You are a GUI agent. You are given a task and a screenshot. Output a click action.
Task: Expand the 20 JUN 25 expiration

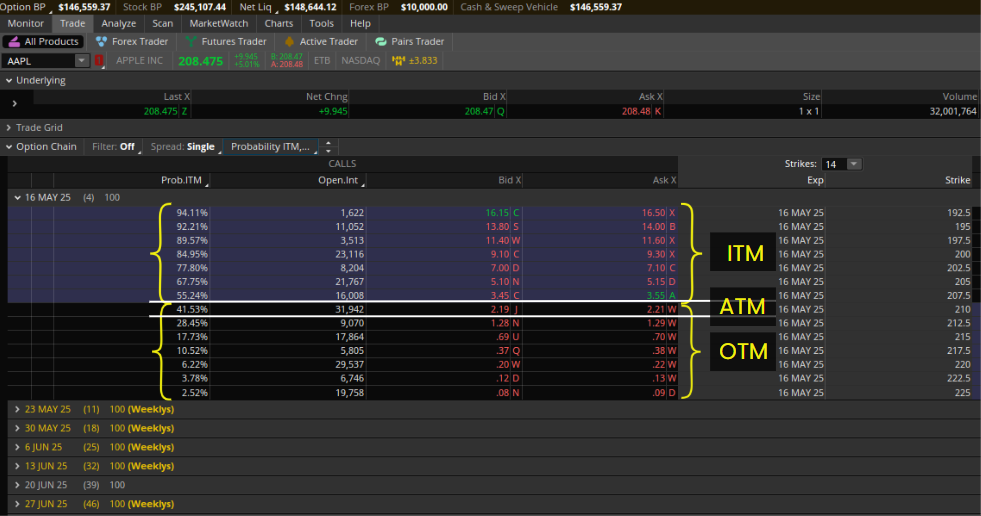pyautogui.click(x=18, y=485)
